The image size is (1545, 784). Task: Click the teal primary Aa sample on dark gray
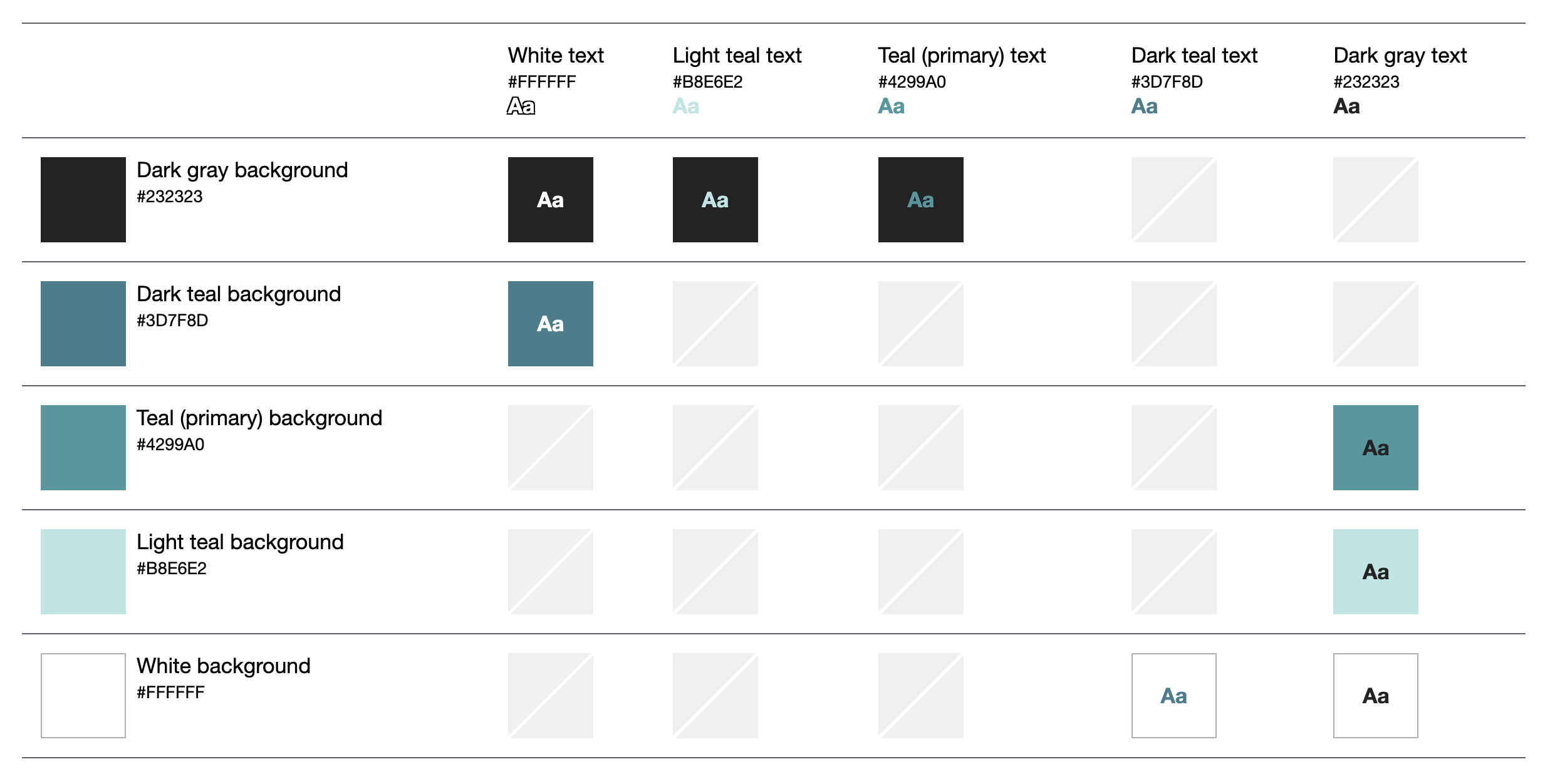tap(920, 200)
